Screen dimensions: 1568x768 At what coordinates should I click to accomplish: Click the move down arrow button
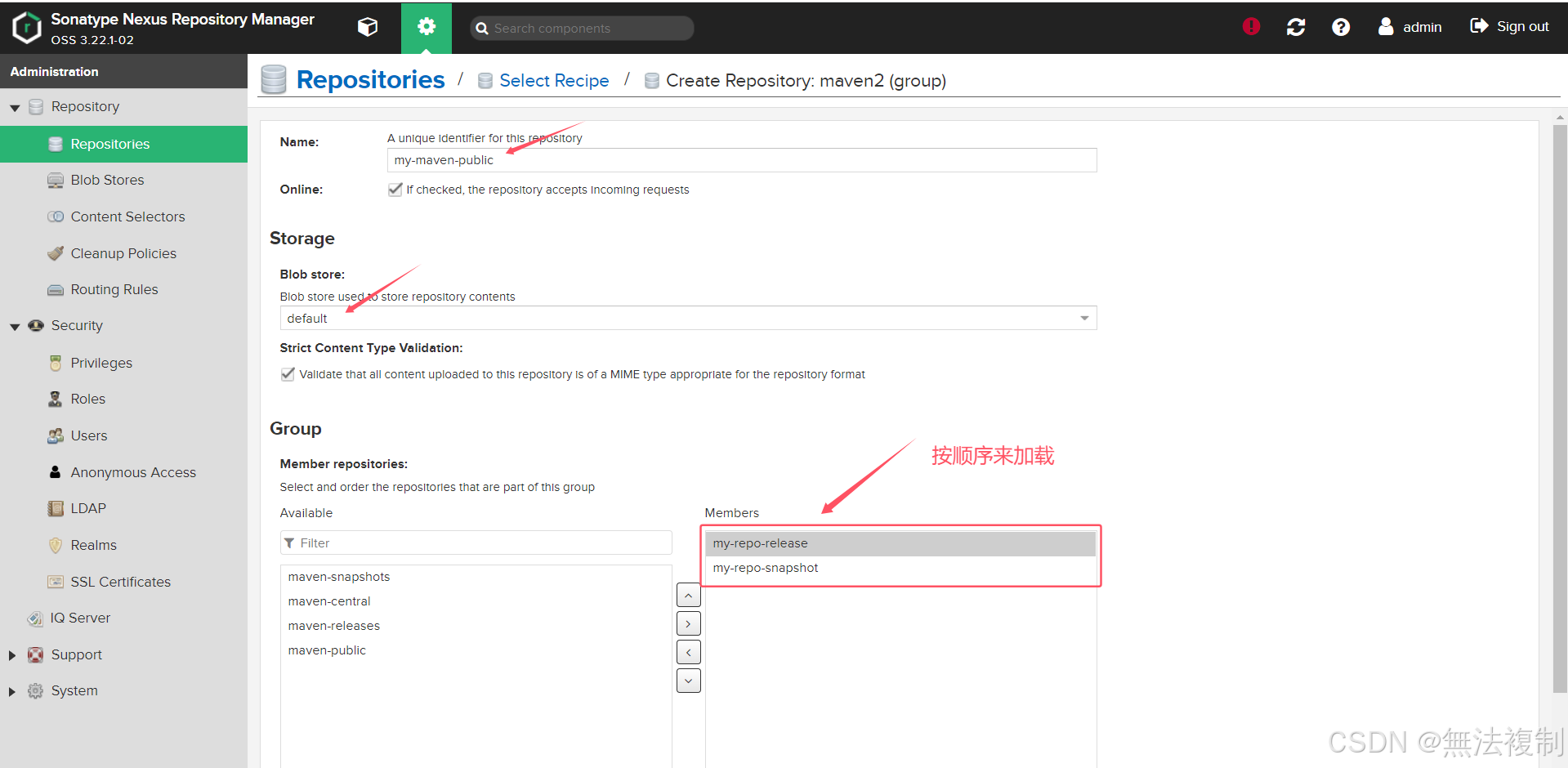689,681
